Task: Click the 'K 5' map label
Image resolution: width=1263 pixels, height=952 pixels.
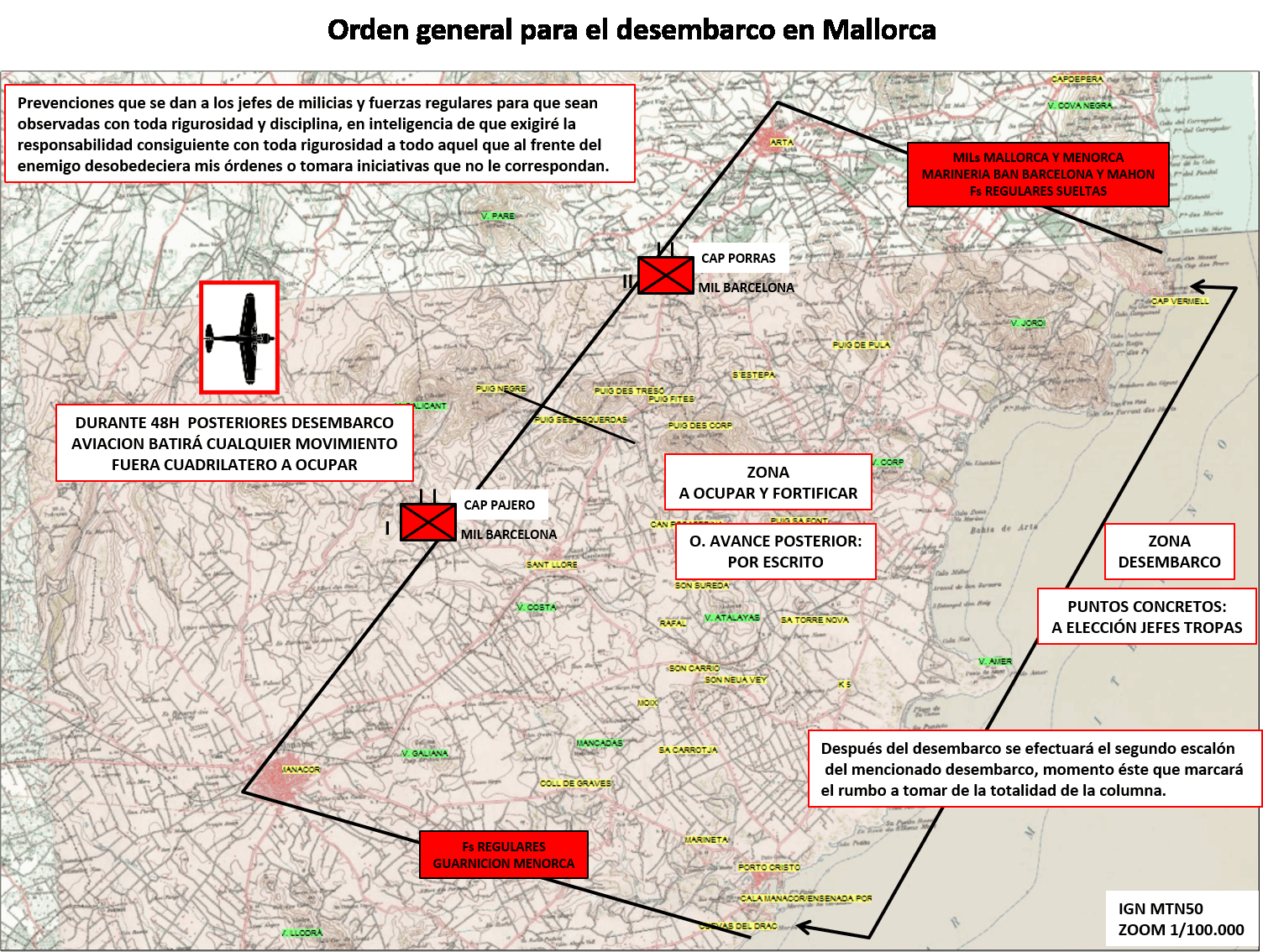Action: coord(845,684)
